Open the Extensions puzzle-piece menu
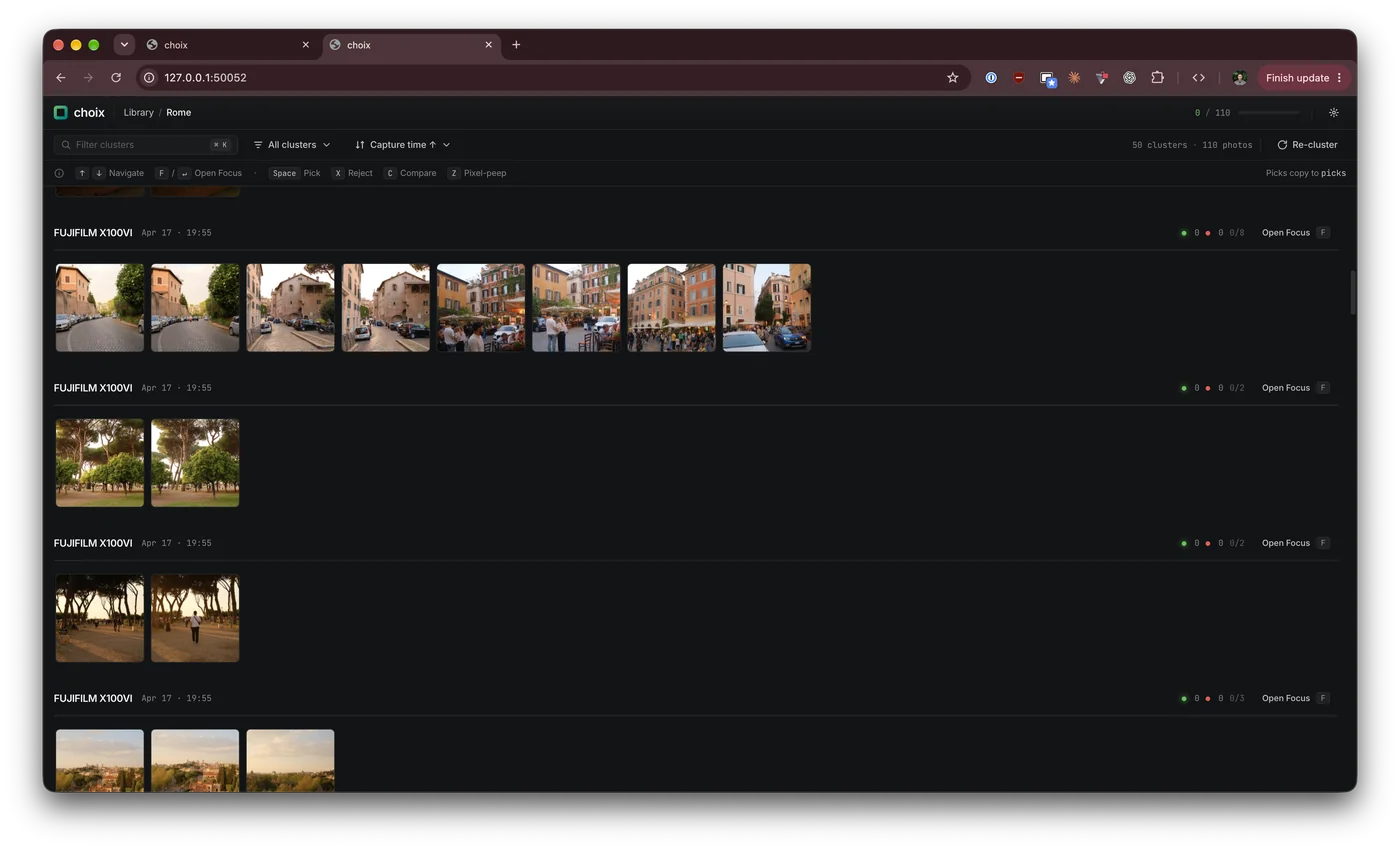The width and height of the screenshot is (1400, 849). click(x=1157, y=78)
